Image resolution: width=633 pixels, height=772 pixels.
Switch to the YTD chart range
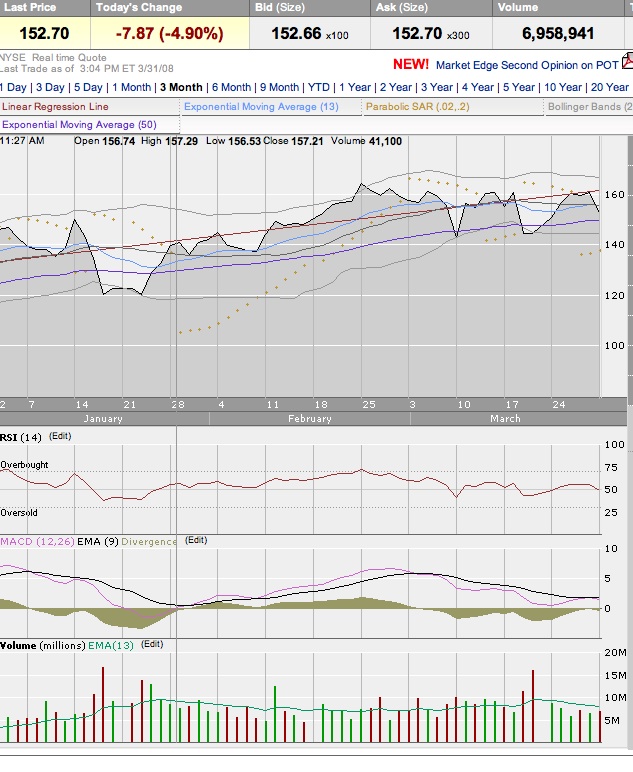point(319,87)
